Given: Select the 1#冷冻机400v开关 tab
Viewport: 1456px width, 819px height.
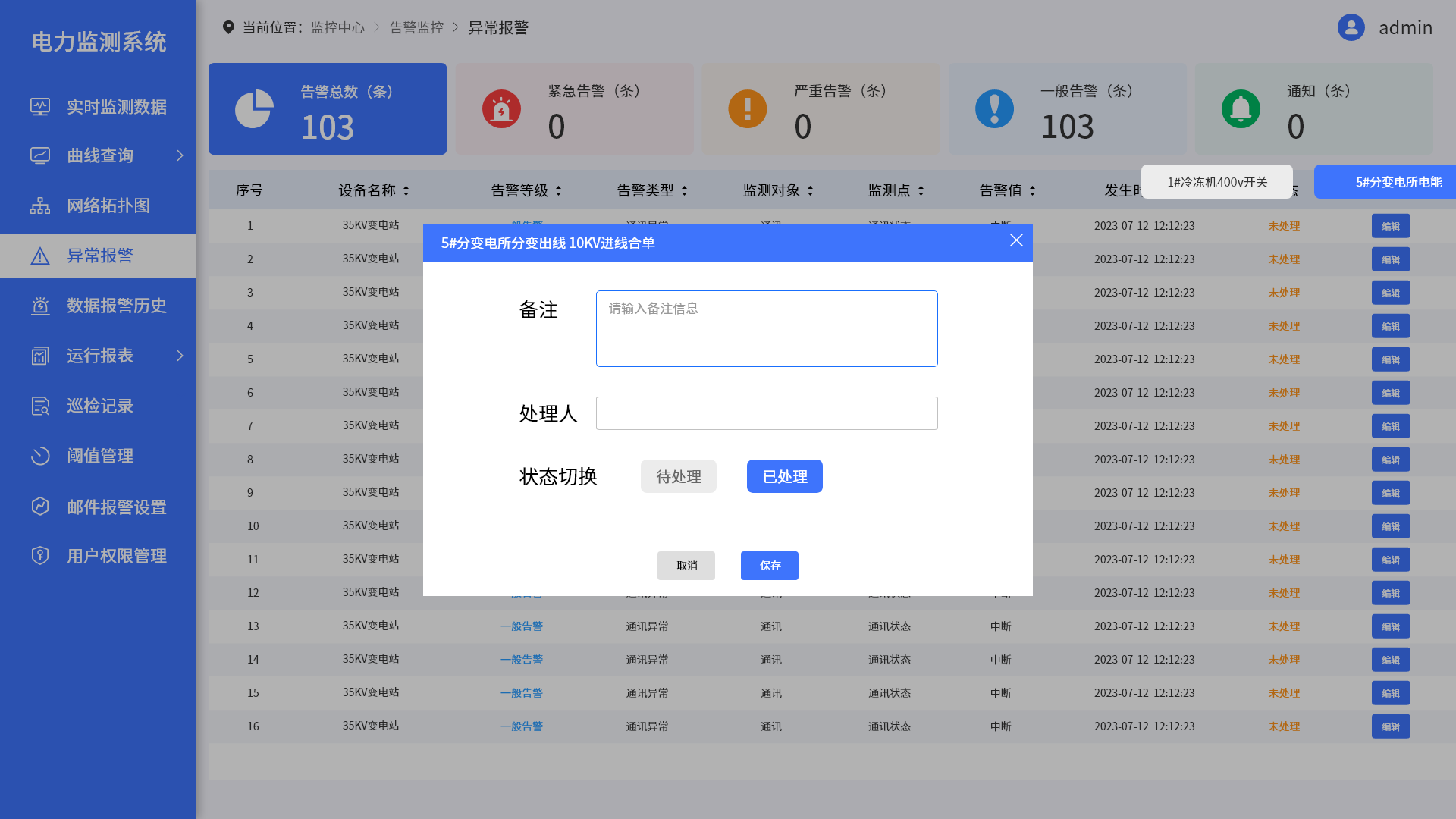Looking at the screenshot, I should [x=1217, y=182].
